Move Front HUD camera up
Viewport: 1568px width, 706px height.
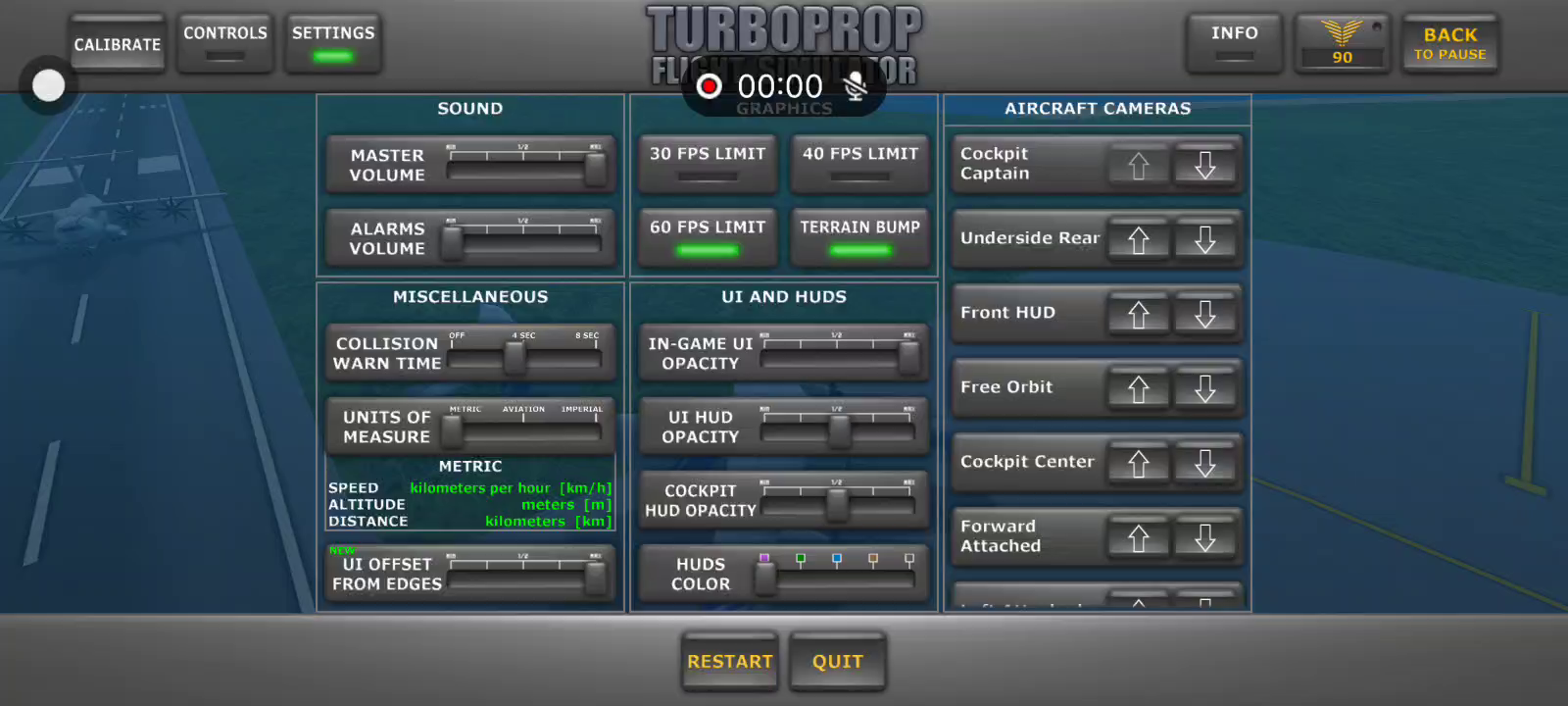coord(1138,315)
